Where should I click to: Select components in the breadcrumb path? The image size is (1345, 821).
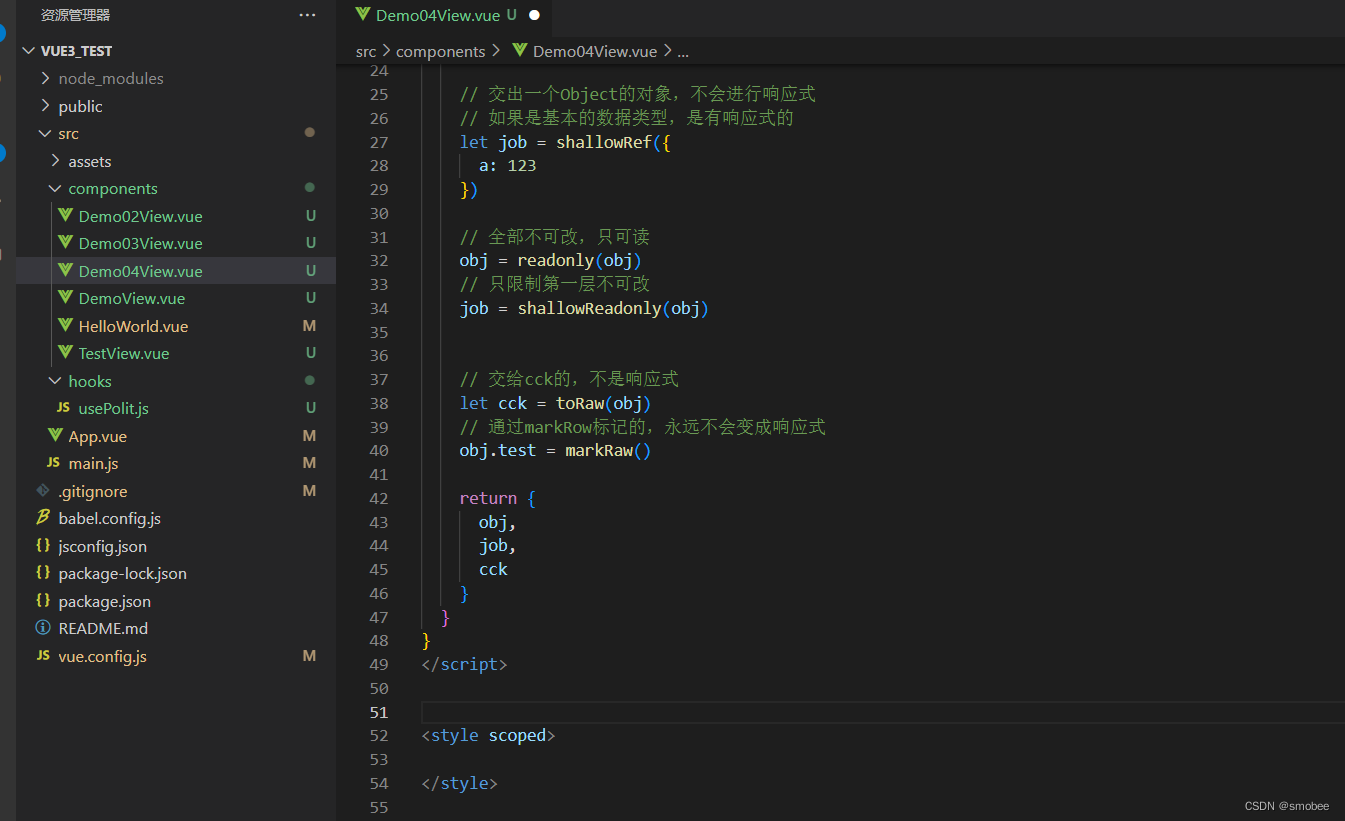[440, 51]
